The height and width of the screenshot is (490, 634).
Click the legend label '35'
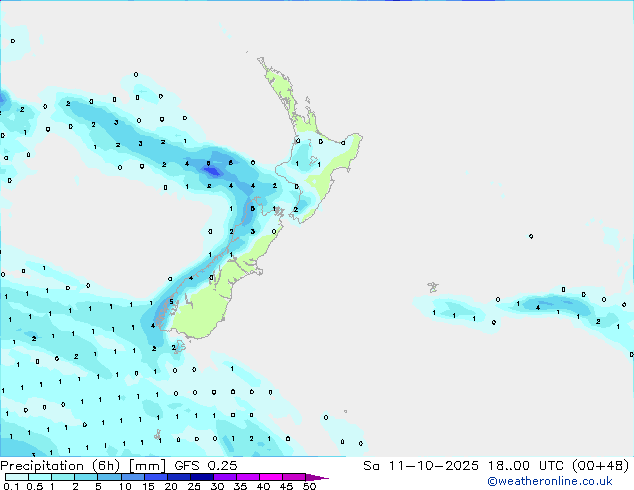[240, 486]
